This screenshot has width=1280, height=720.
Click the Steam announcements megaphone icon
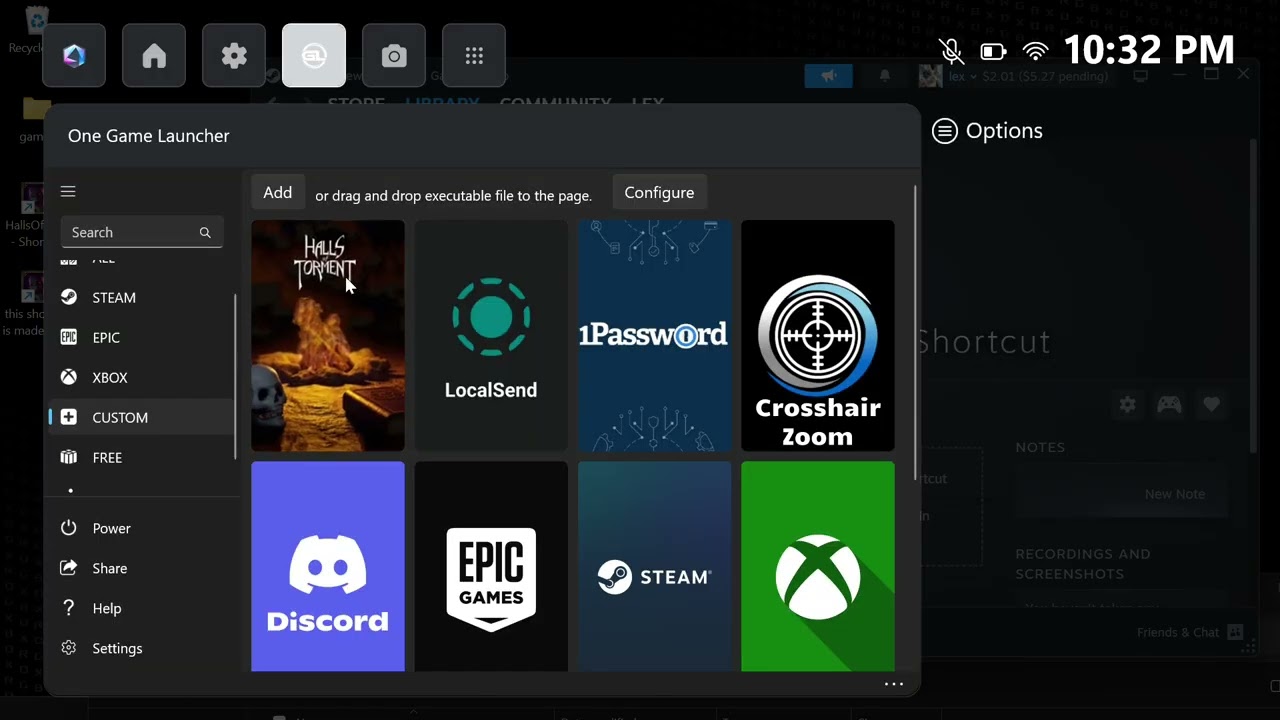[x=828, y=76]
